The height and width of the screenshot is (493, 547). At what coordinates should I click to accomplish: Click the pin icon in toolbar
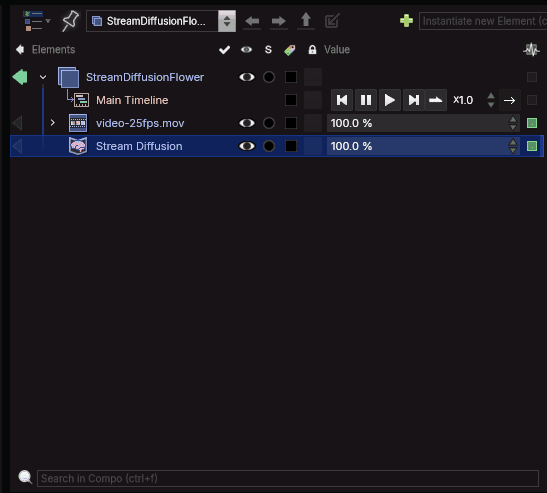tap(70, 21)
